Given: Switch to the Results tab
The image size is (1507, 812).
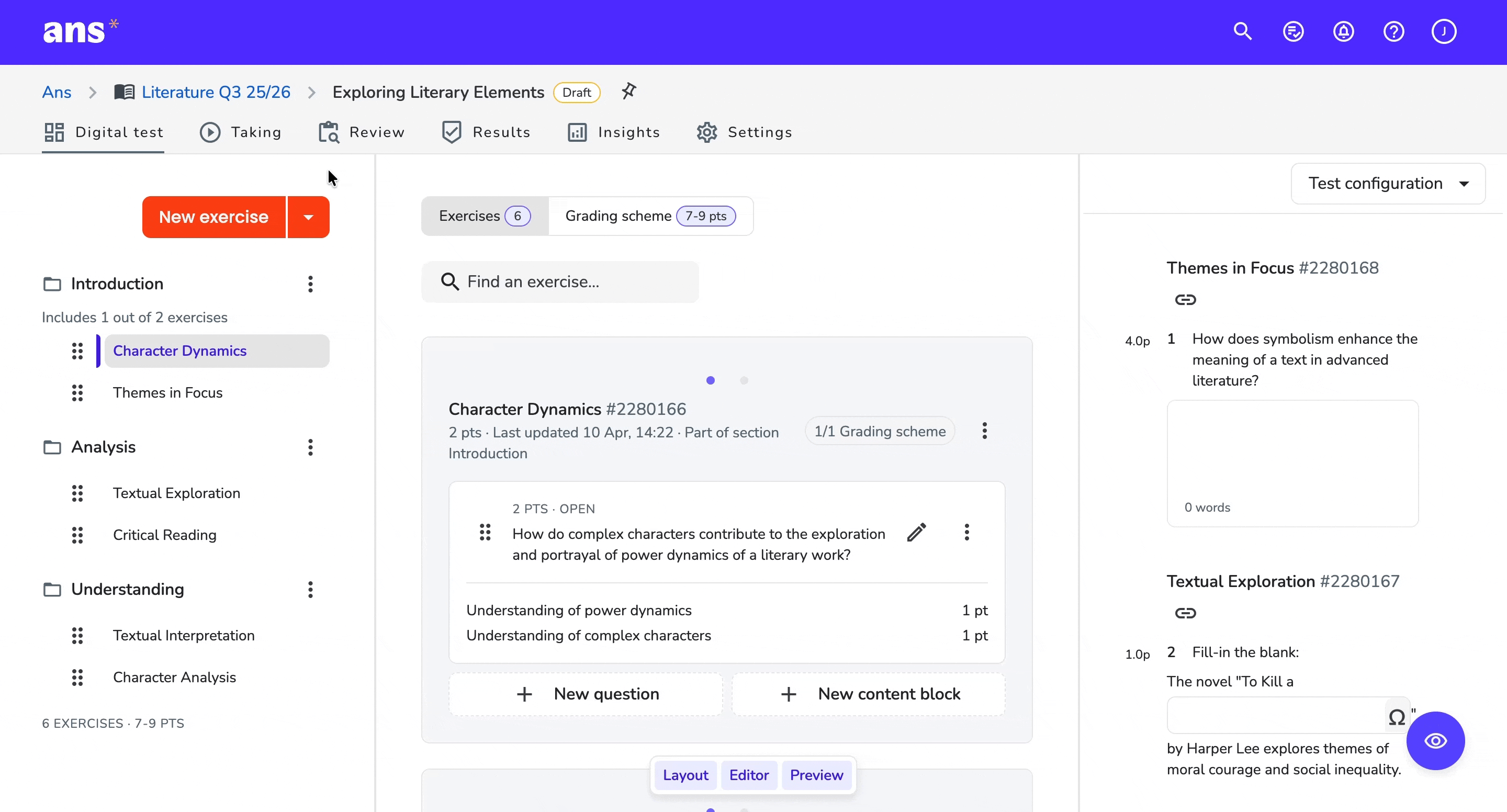Looking at the screenshot, I should [x=486, y=132].
